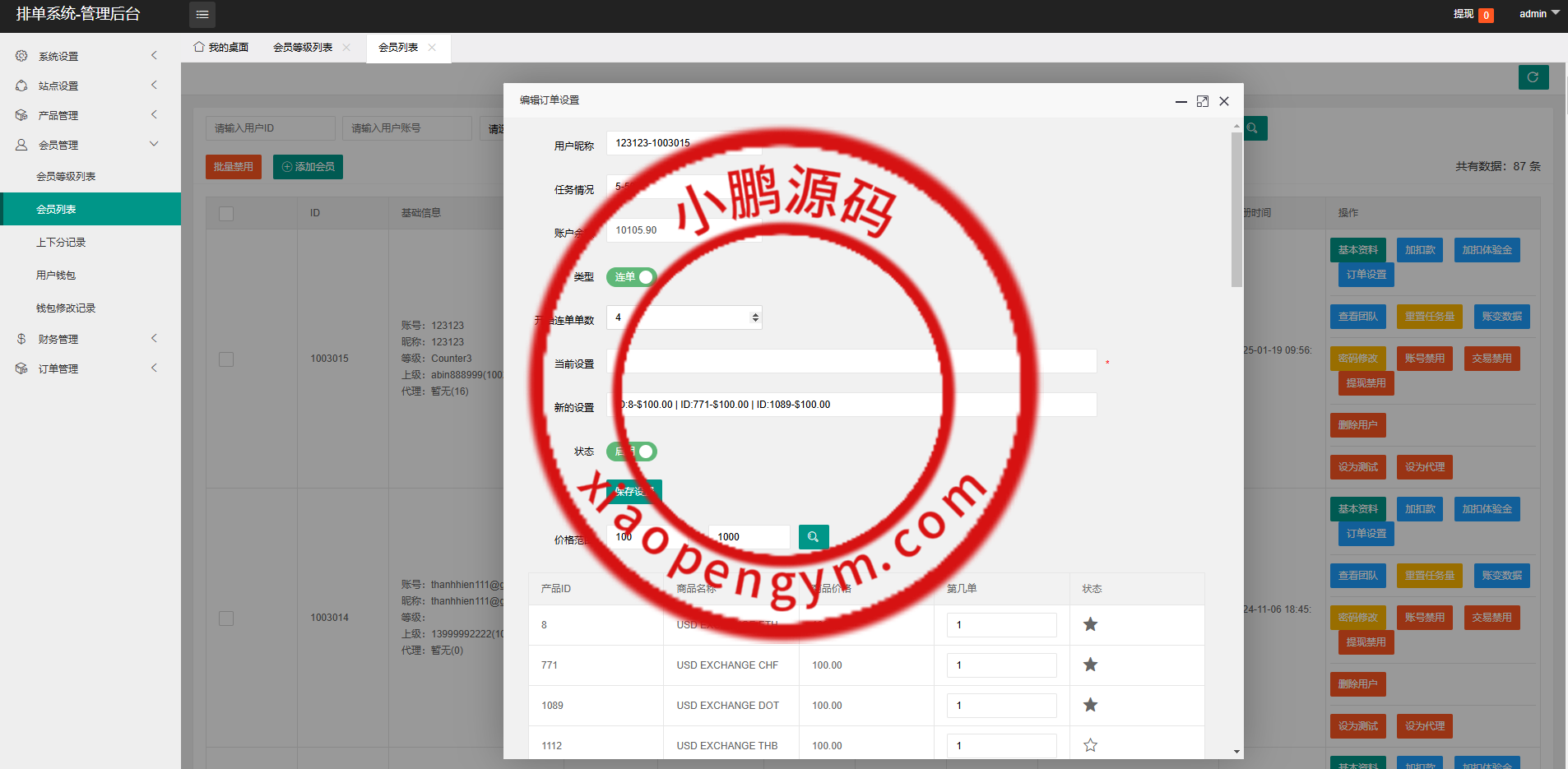Toggle the 类型 连单 switch
The height and width of the screenshot is (769, 1568).
(x=632, y=277)
